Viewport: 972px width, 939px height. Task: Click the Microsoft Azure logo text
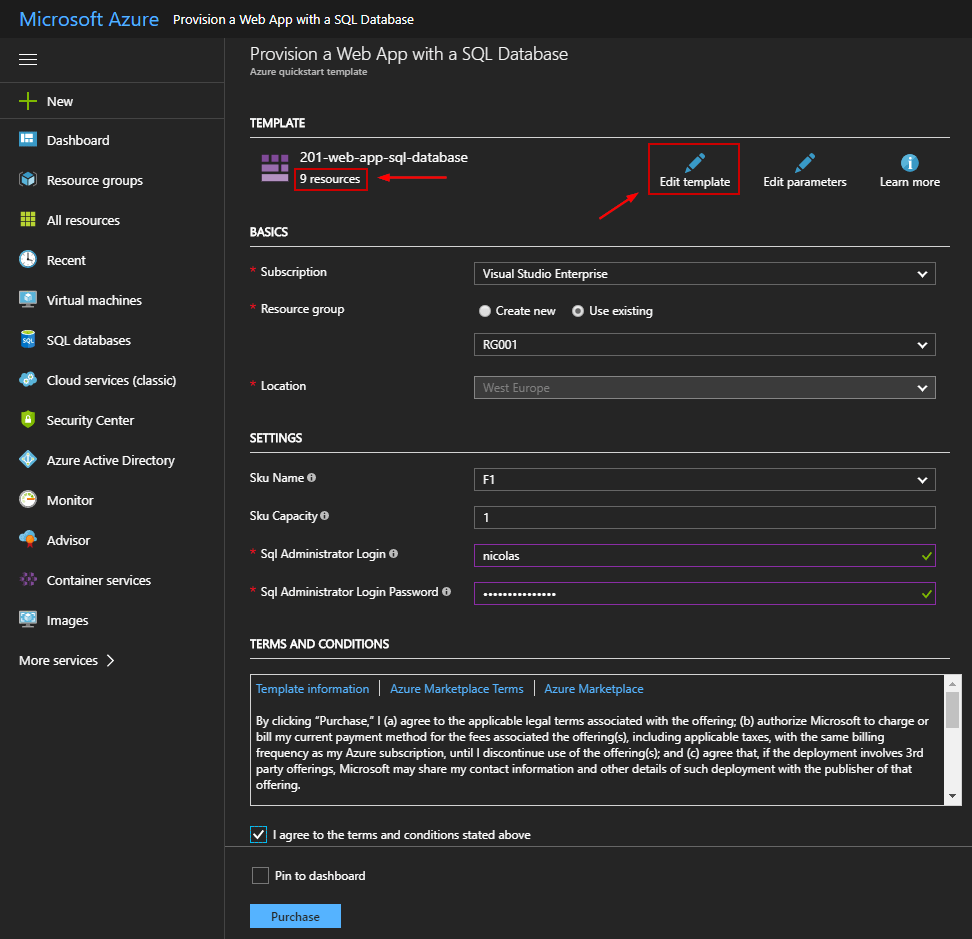click(89, 19)
